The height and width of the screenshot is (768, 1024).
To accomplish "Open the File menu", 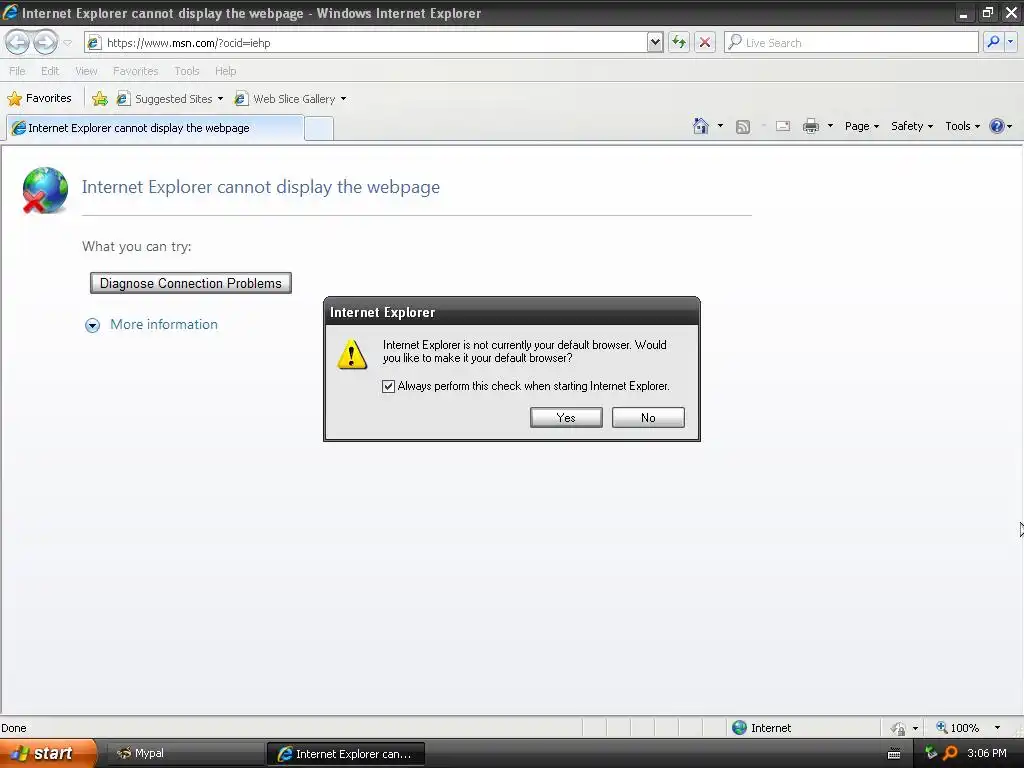I will pos(17,71).
